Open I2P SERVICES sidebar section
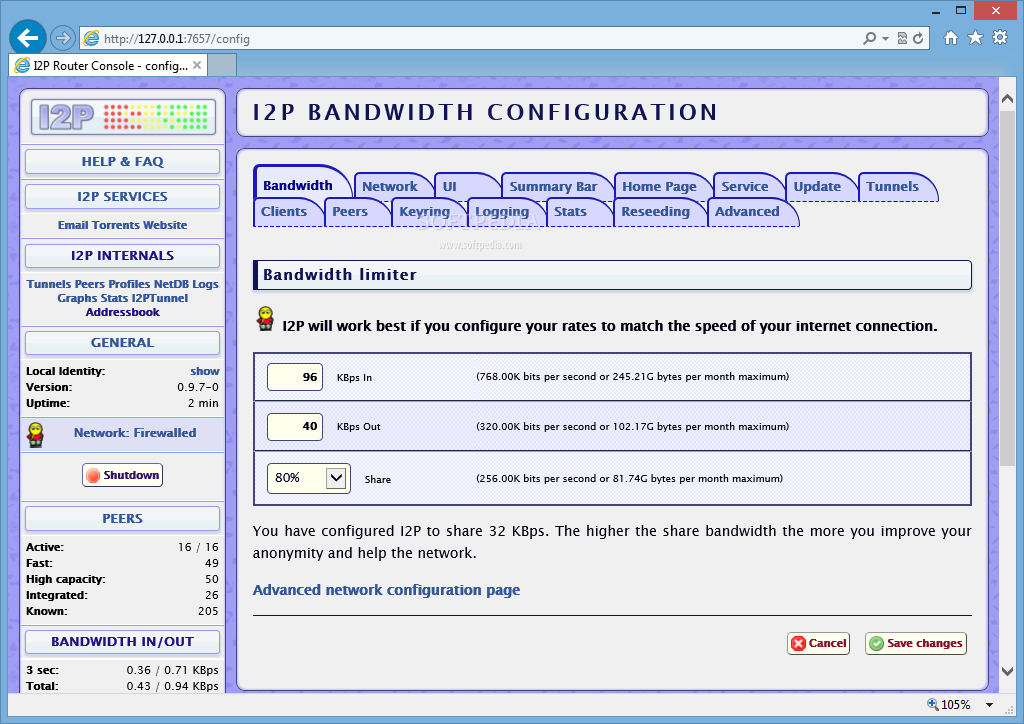This screenshot has height=724, width=1024. pos(123,197)
